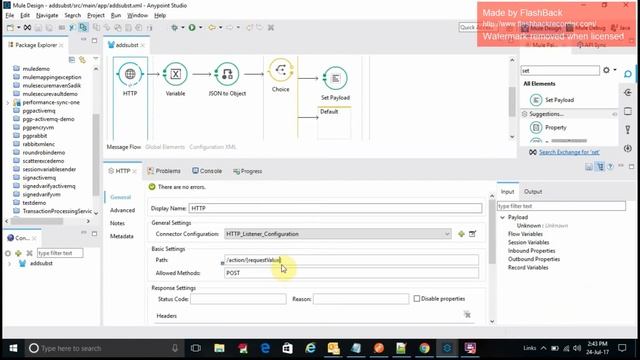Select the scatterexcedemo project
The height and width of the screenshot is (360, 640).
click(x=43, y=161)
